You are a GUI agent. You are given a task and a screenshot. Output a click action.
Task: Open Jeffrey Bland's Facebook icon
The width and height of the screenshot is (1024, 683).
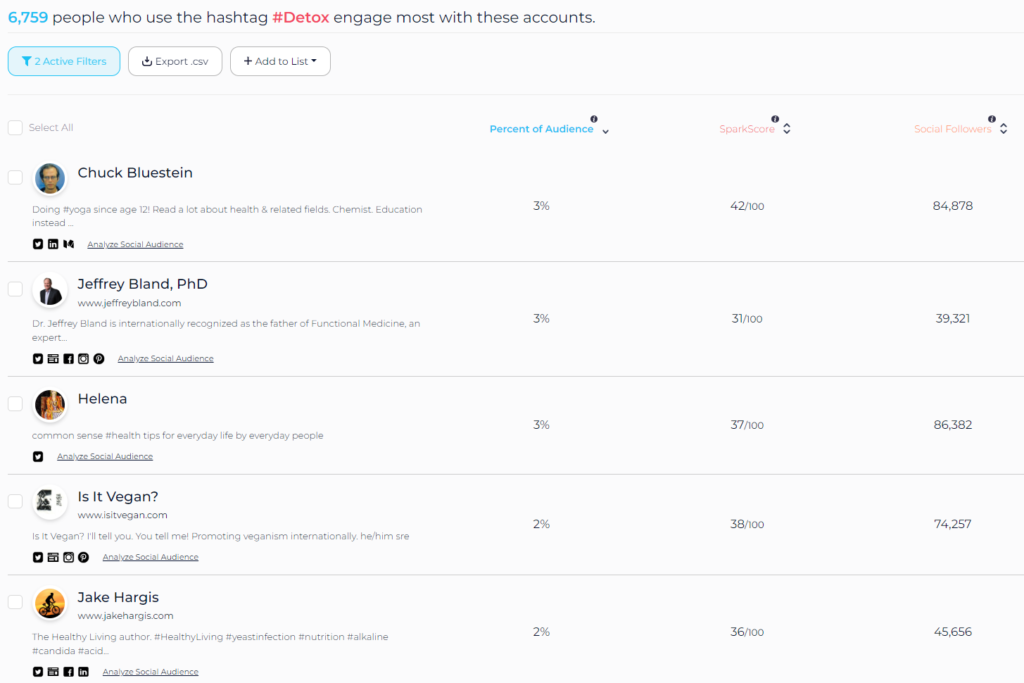coord(69,358)
